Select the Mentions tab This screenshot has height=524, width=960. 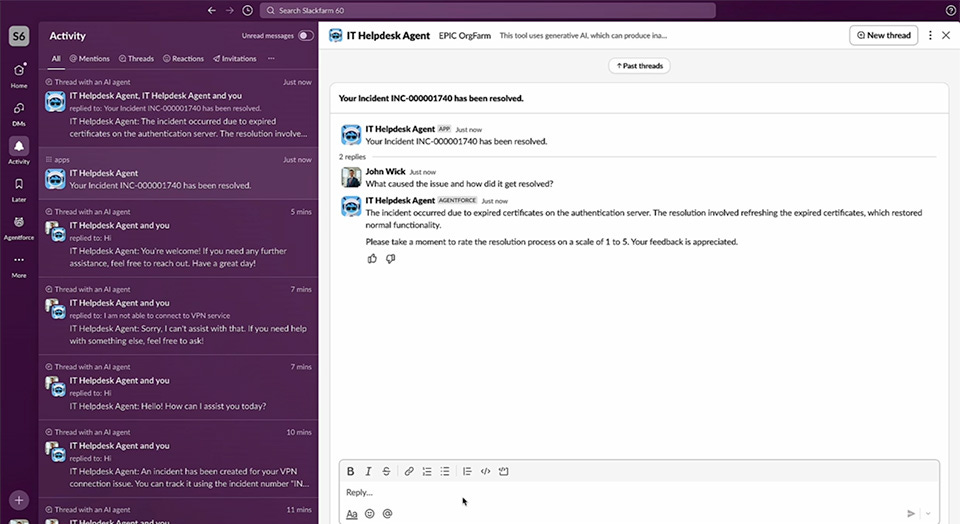(x=89, y=59)
